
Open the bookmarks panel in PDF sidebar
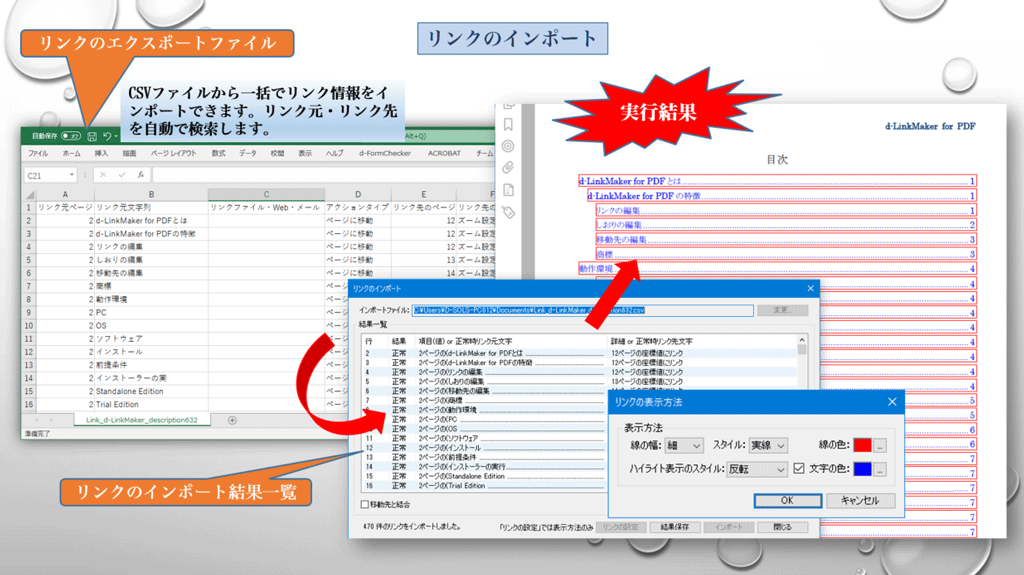(x=508, y=124)
